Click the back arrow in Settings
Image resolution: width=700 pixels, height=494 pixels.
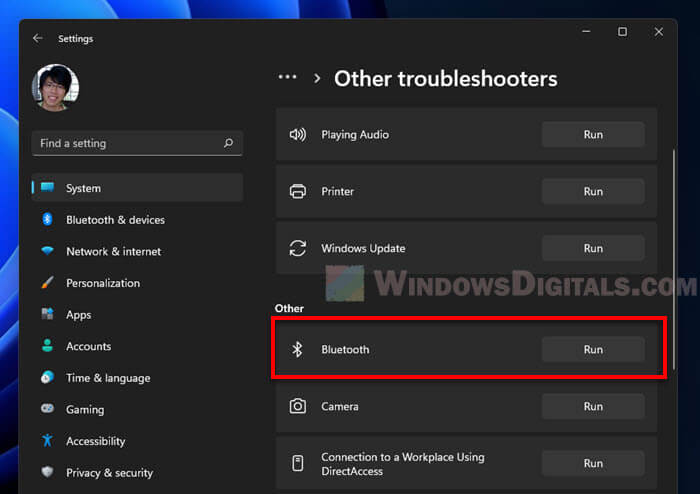tap(38, 38)
